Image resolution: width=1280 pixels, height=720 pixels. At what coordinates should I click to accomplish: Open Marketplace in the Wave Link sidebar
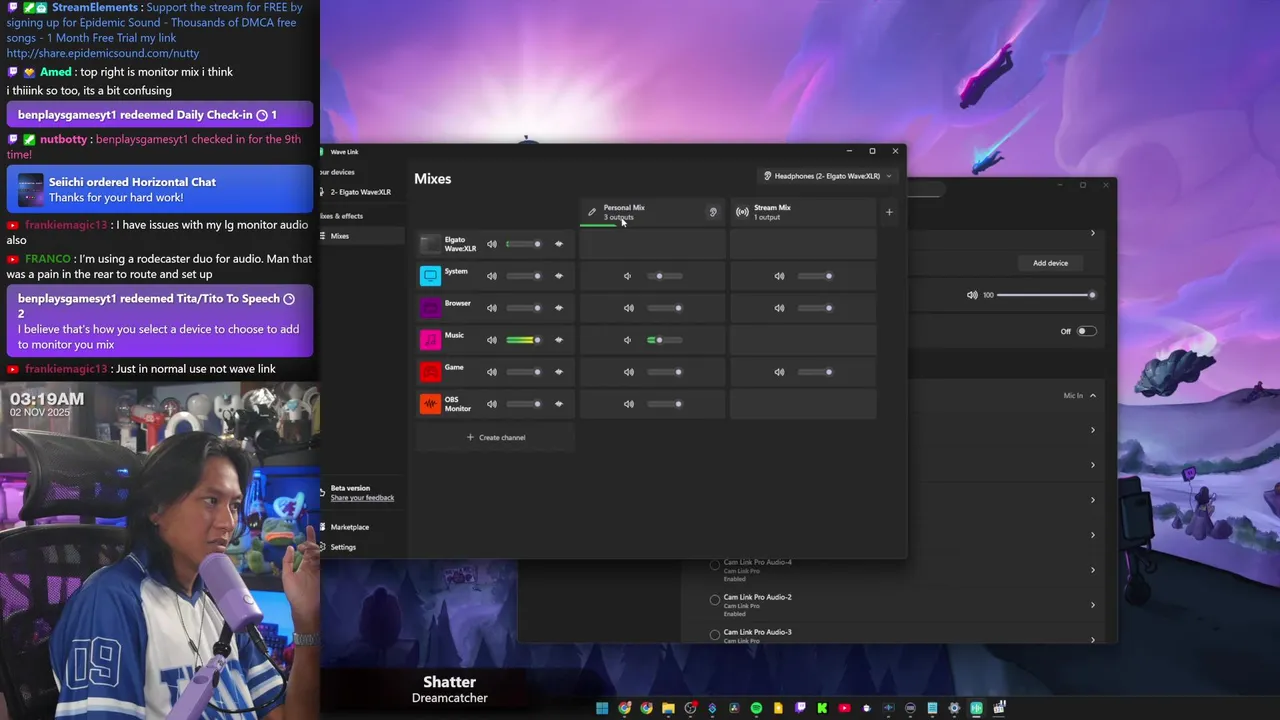point(349,527)
